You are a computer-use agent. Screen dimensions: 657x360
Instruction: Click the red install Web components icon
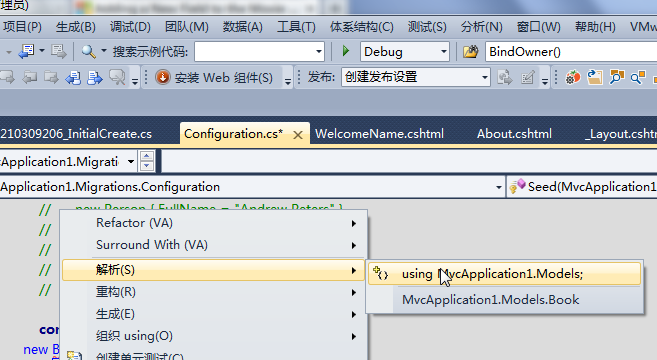(x=163, y=78)
